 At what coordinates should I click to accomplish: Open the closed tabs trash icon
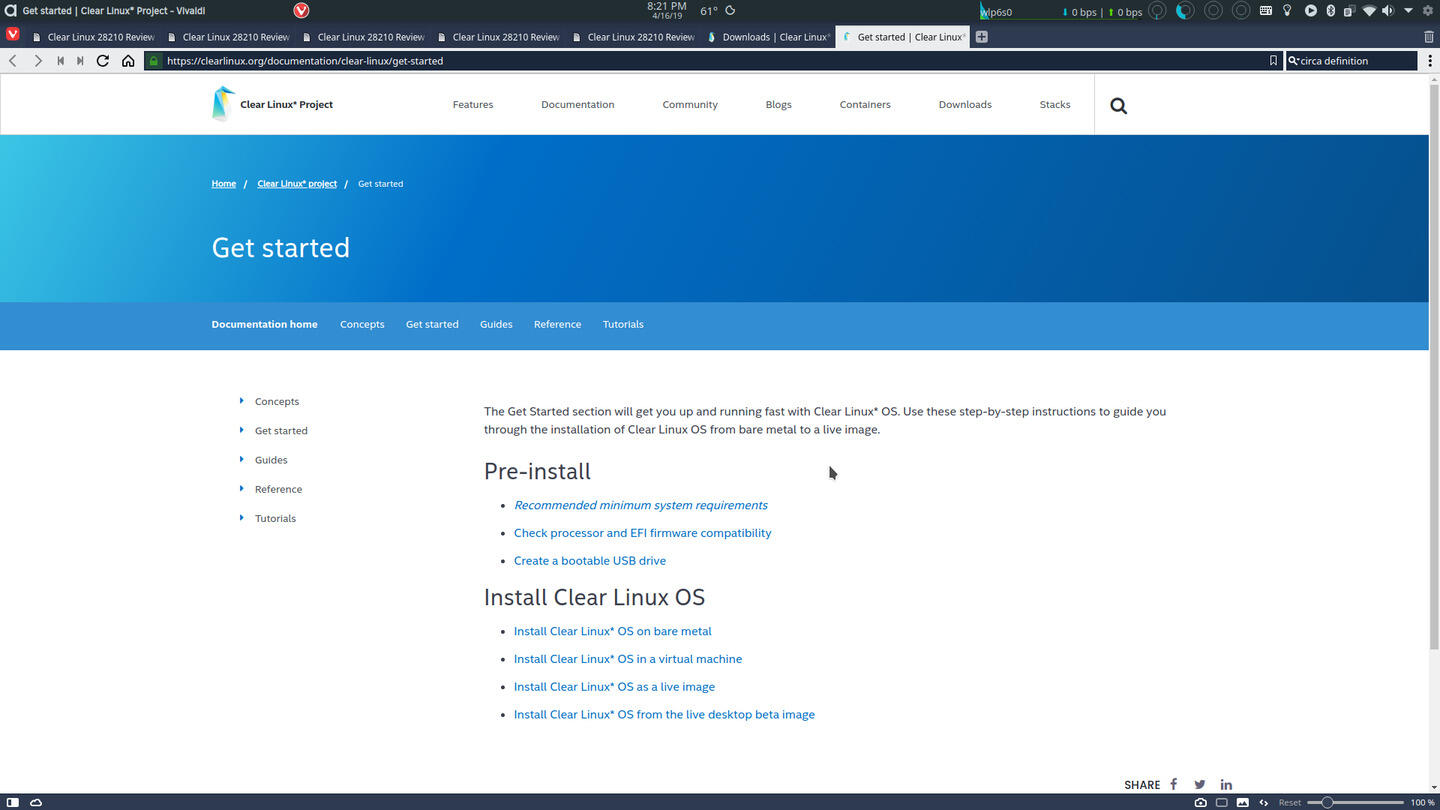[1429, 37]
